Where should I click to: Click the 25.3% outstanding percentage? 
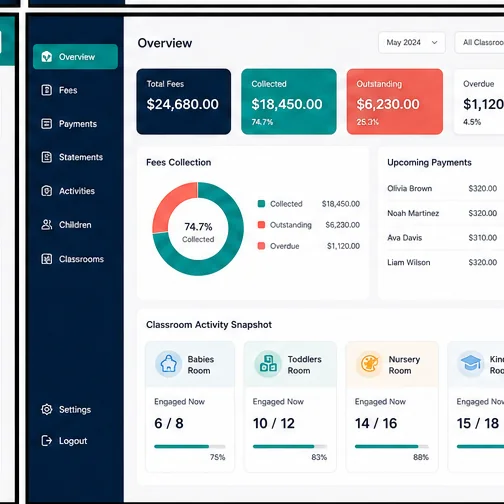[x=368, y=122]
